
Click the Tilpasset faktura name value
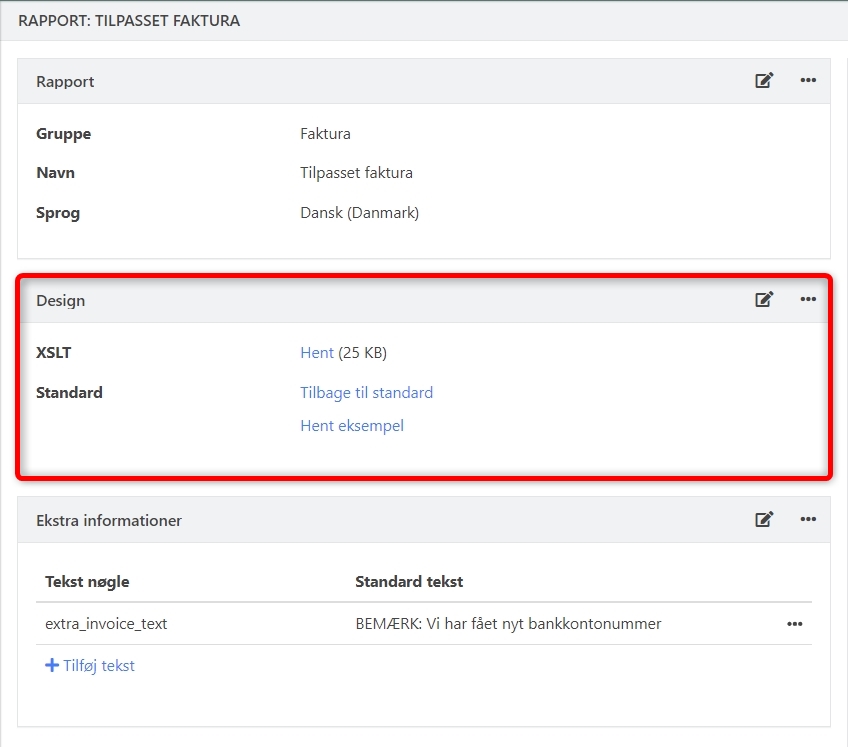(356, 173)
